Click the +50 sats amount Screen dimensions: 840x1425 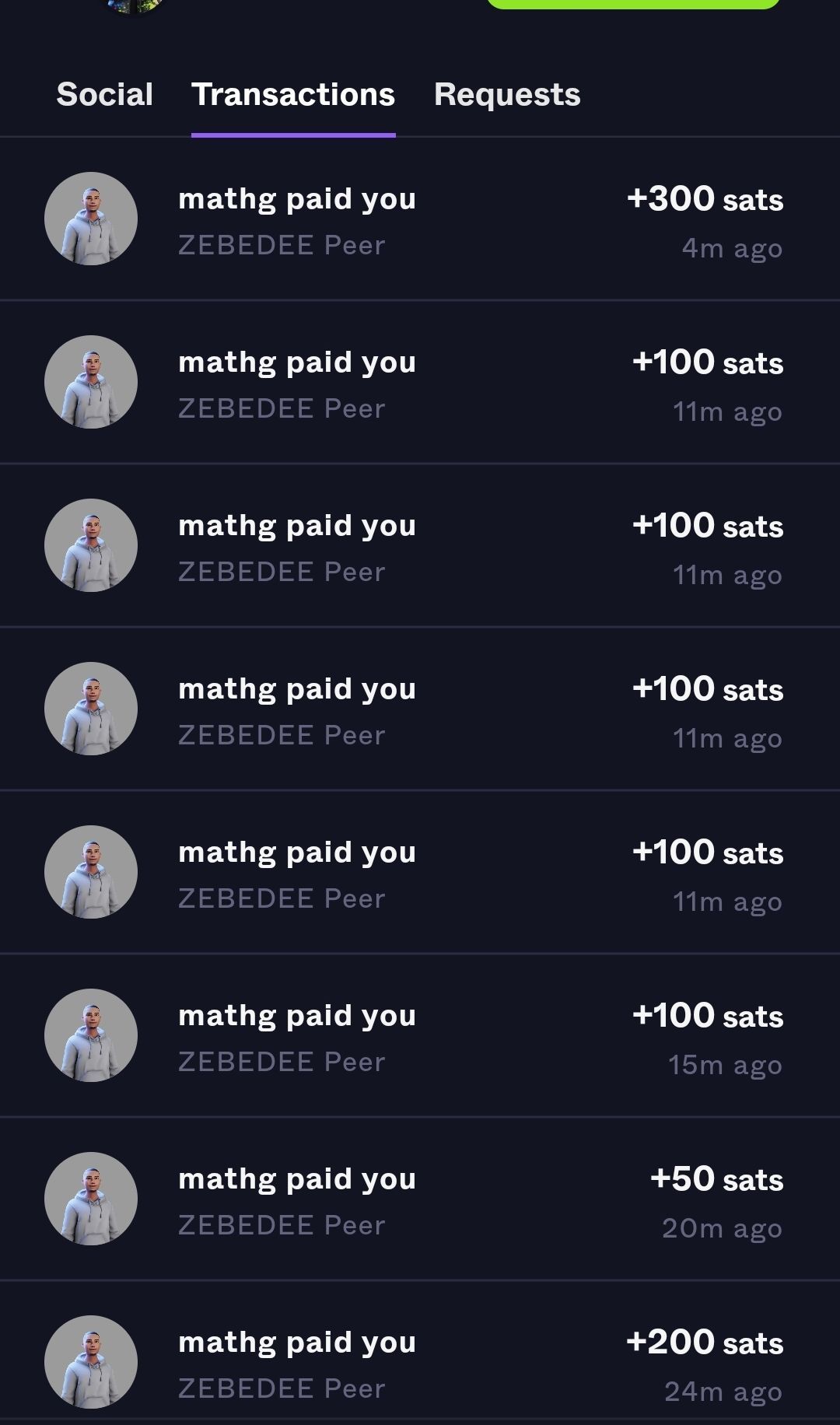pyautogui.click(x=716, y=1179)
